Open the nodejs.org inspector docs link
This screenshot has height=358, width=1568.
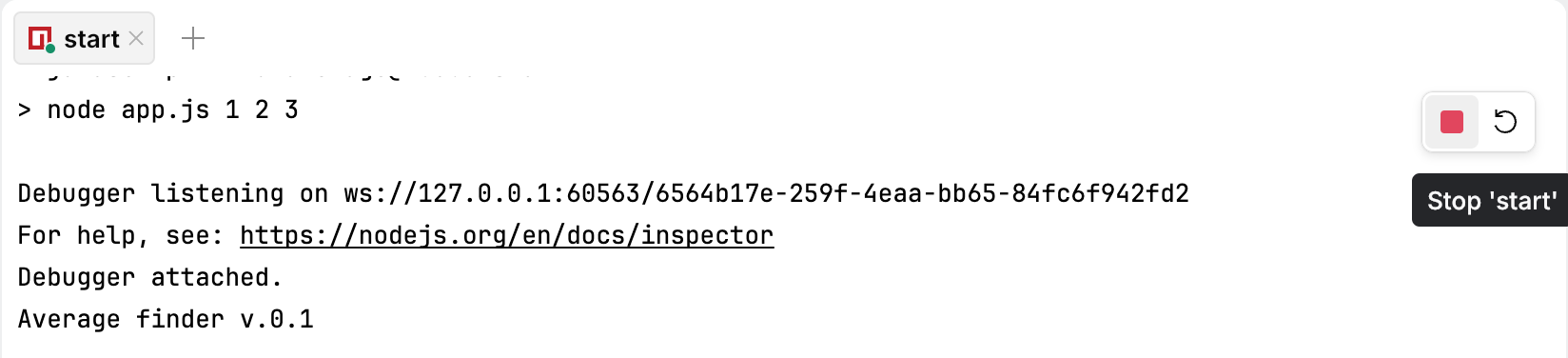507,235
